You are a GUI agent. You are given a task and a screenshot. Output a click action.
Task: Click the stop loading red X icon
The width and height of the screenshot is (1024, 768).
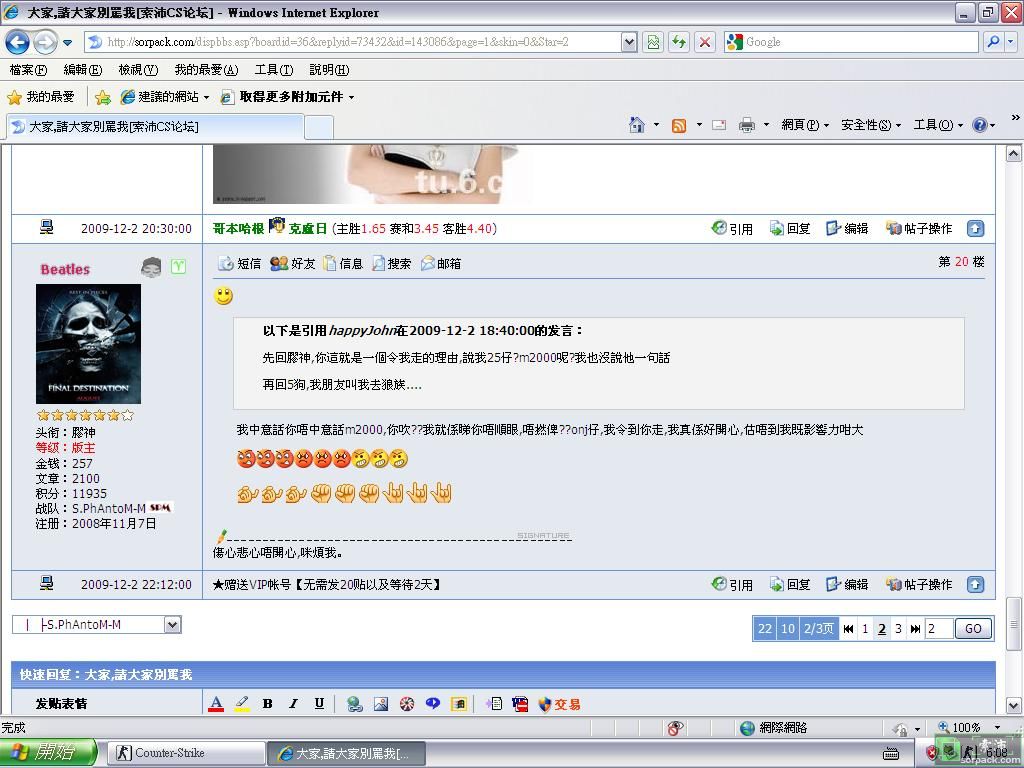click(x=705, y=42)
